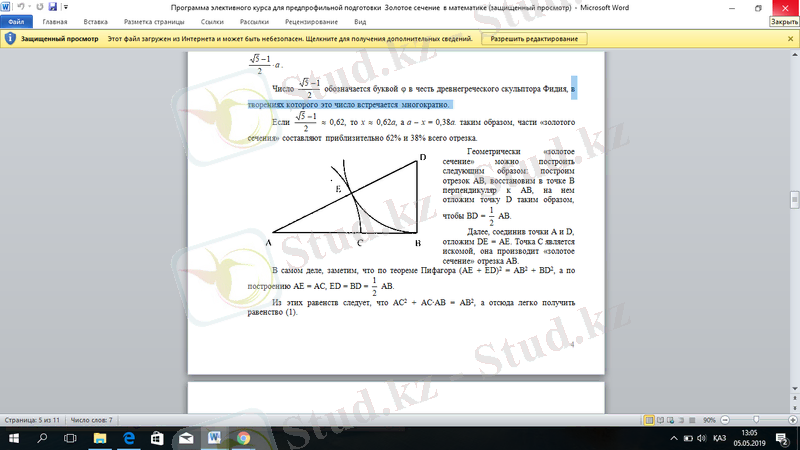800x450 pixels.
Task: Switch to the Вставка ribbon tab
Action: coord(95,22)
